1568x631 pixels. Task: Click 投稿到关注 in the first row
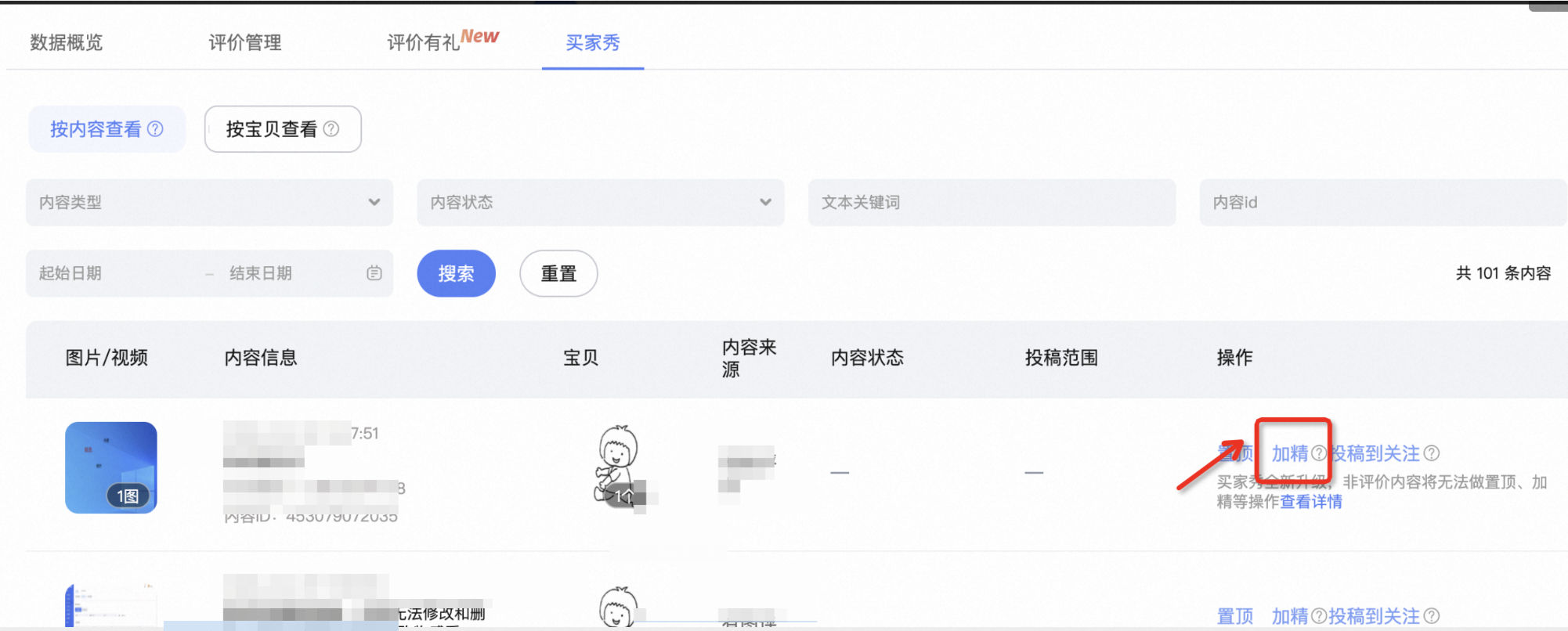(1375, 453)
